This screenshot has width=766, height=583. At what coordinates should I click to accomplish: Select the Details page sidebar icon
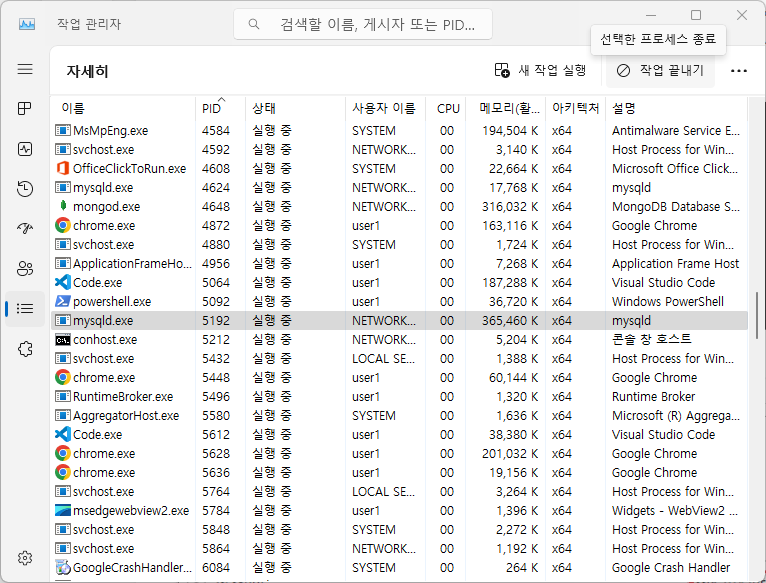point(25,308)
